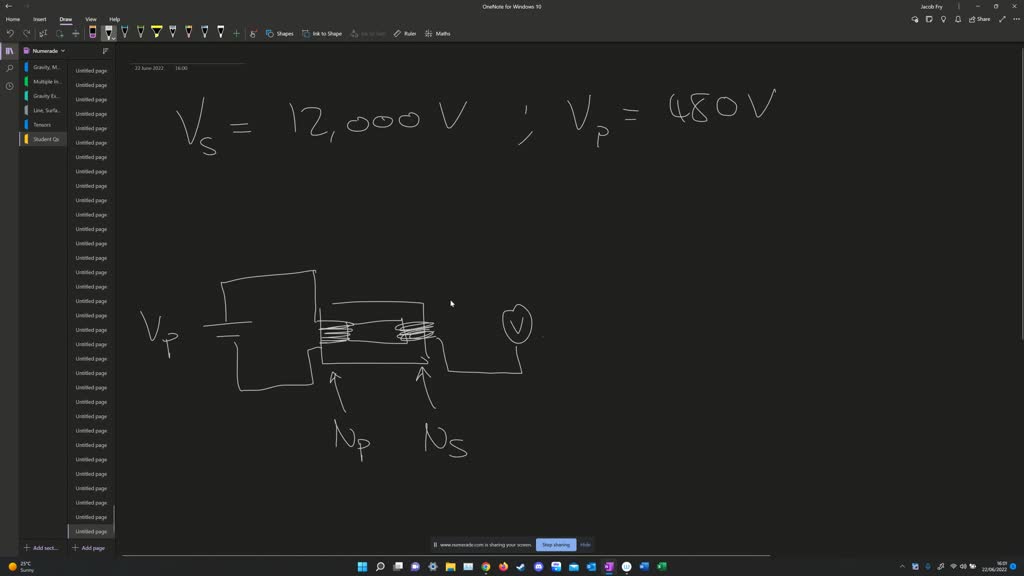Toggle the Ruler on the canvas
Viewport: 1024px width, 576px height.
pyautogui.click(x=404, y=33)
